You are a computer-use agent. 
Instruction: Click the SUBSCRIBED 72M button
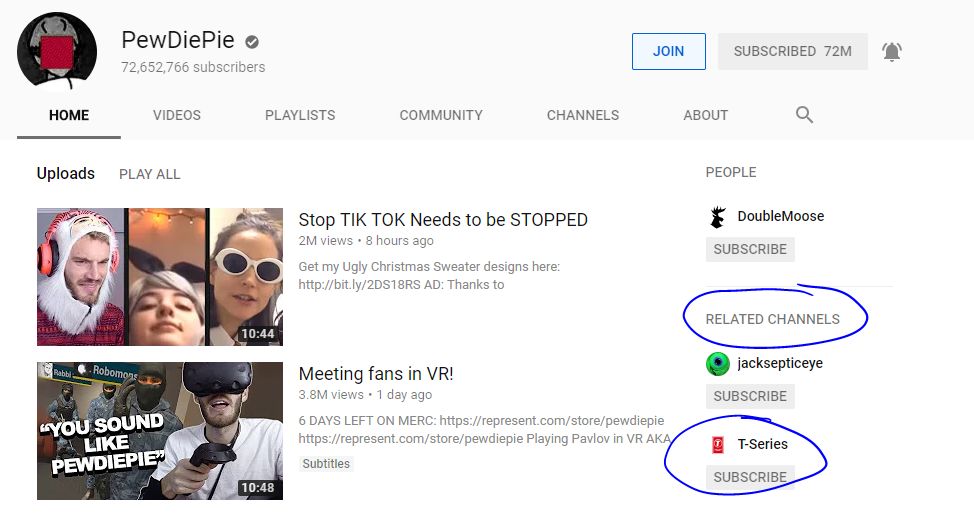792,52
